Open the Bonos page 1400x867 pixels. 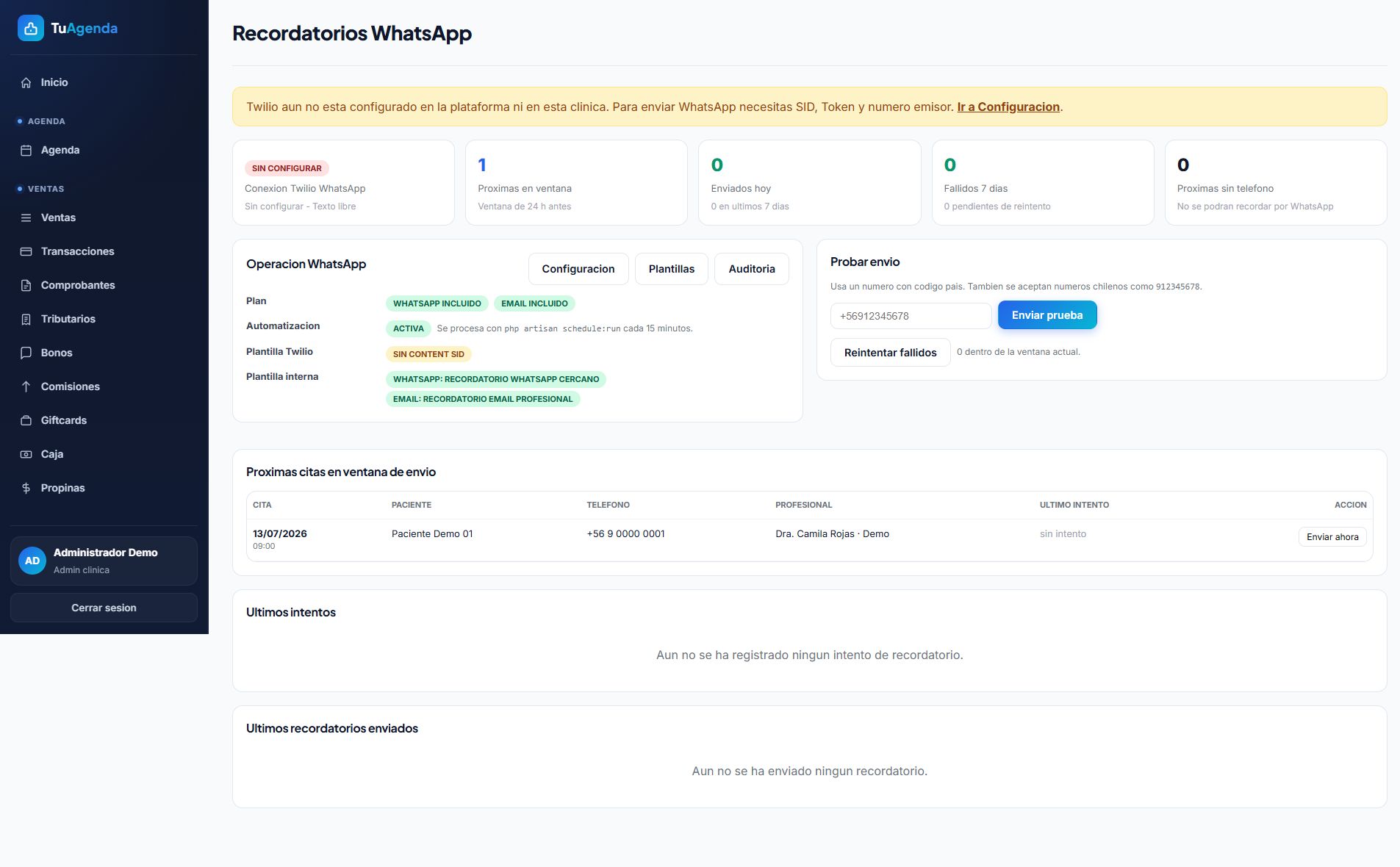[104, 353]
